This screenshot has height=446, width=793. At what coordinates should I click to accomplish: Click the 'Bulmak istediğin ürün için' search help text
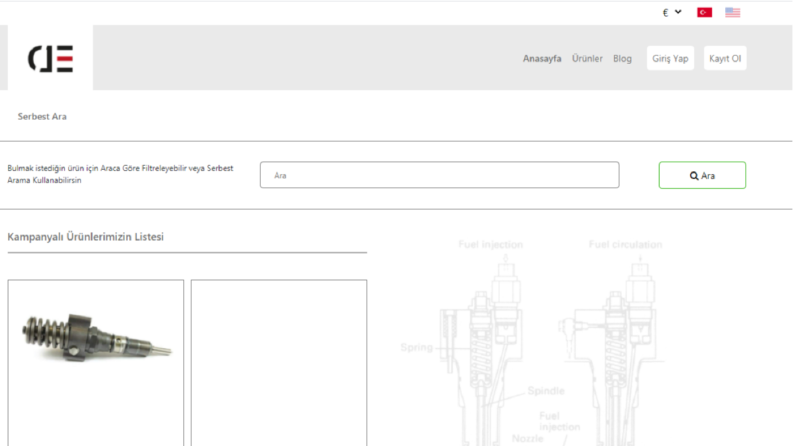(x=120, y=174)
